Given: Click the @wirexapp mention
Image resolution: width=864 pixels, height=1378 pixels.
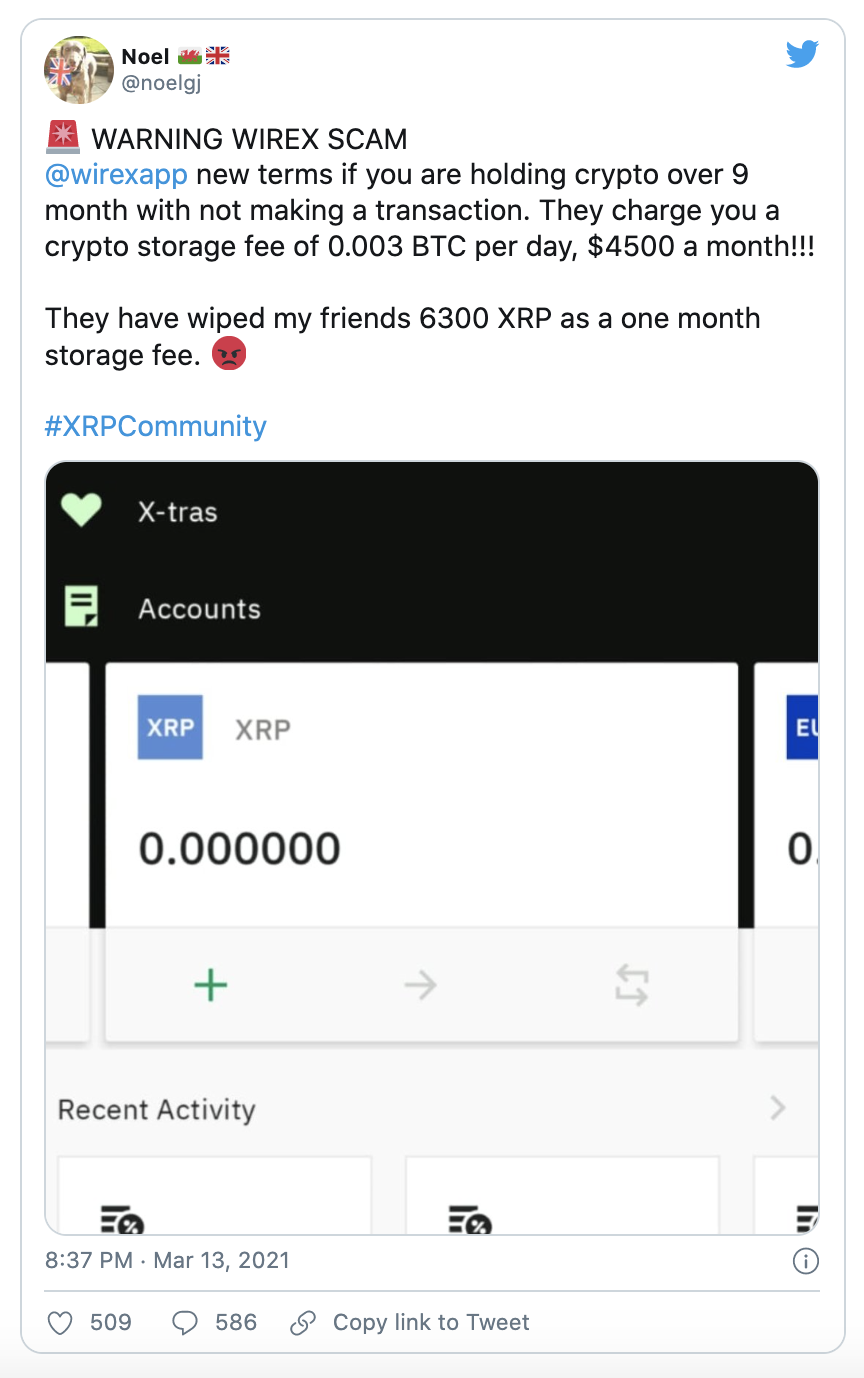Looking at the screenshot, I should pyautogui.click(x=116, y=174).
